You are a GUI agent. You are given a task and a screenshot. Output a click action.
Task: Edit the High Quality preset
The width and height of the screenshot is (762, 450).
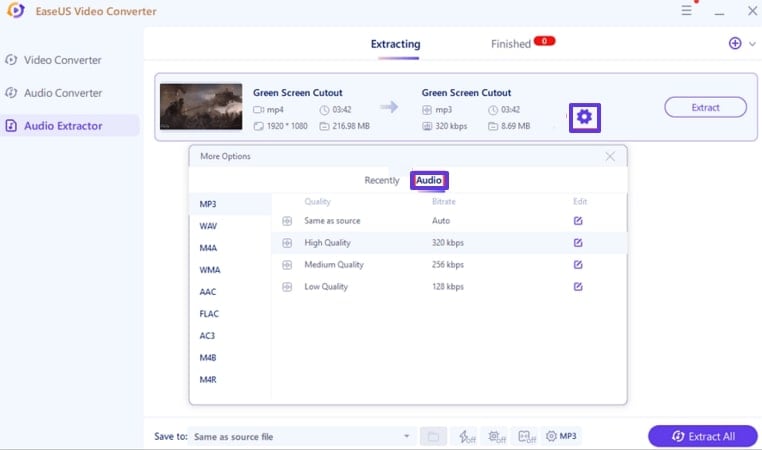tap(578, 242)
